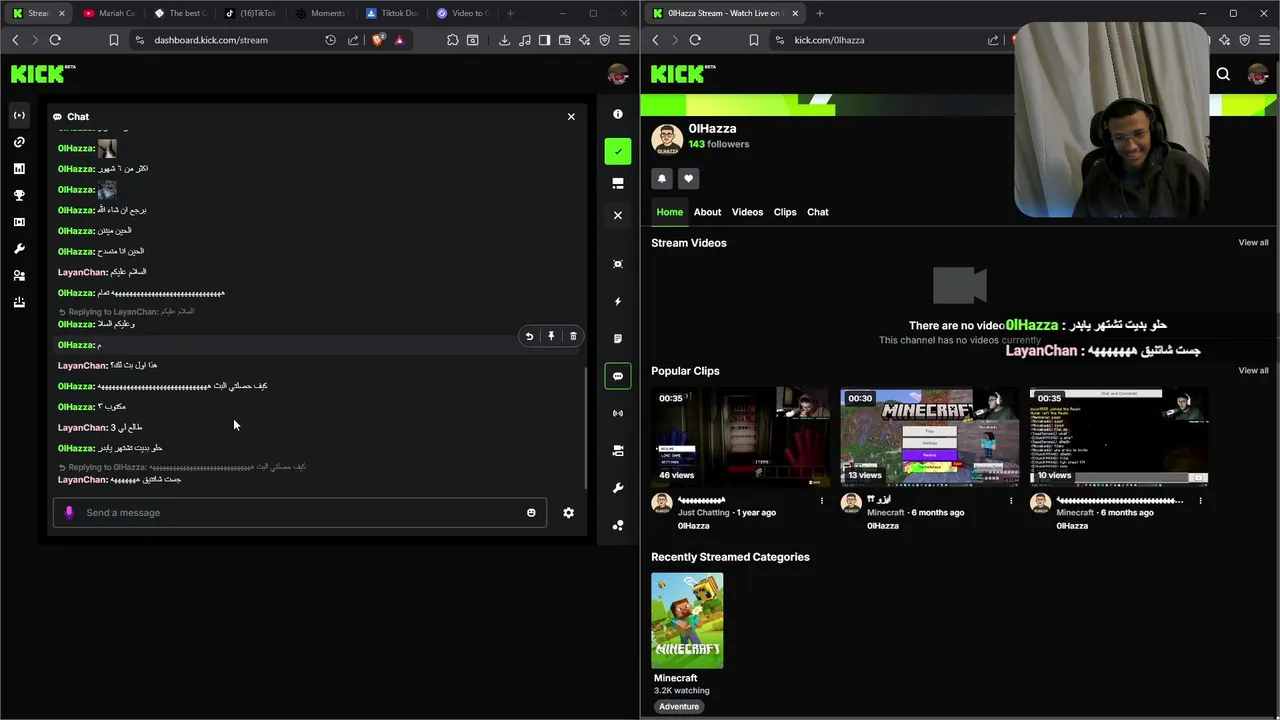Open options menu on Just Chatting clip
1280x720 pixels.
(822, 501)
